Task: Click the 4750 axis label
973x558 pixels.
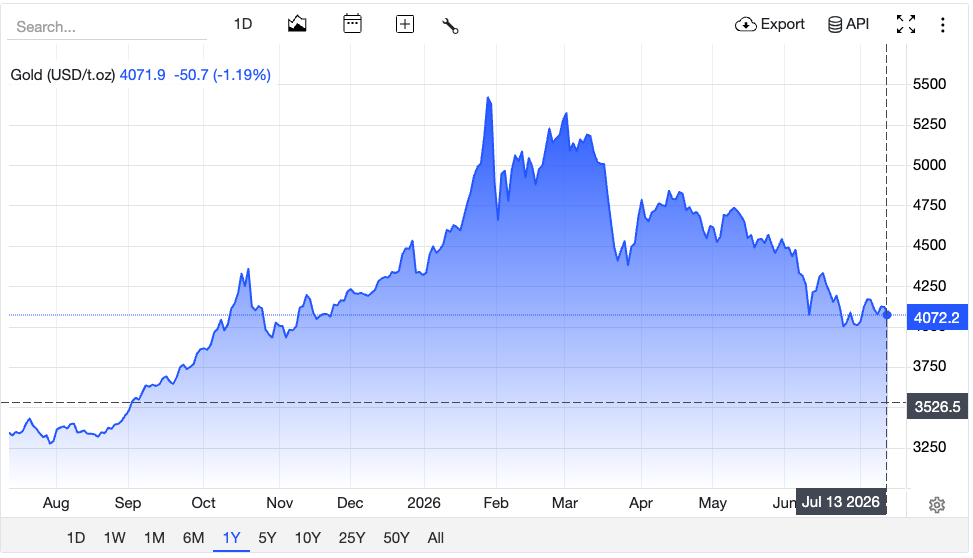Action: click(929, 205)
